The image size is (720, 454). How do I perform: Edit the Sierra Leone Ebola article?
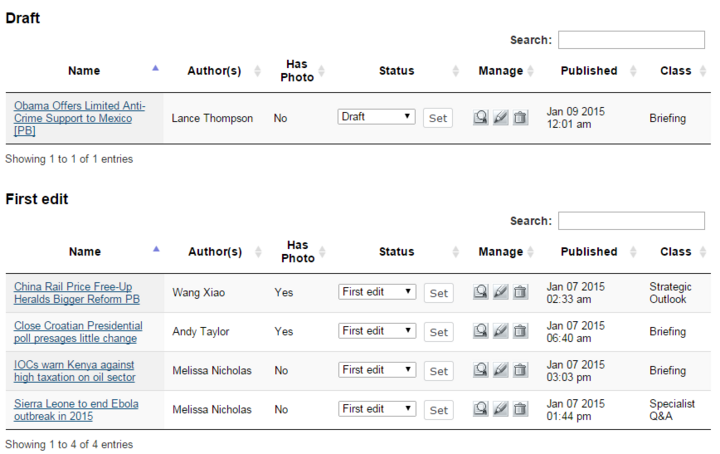click(501, 409)
